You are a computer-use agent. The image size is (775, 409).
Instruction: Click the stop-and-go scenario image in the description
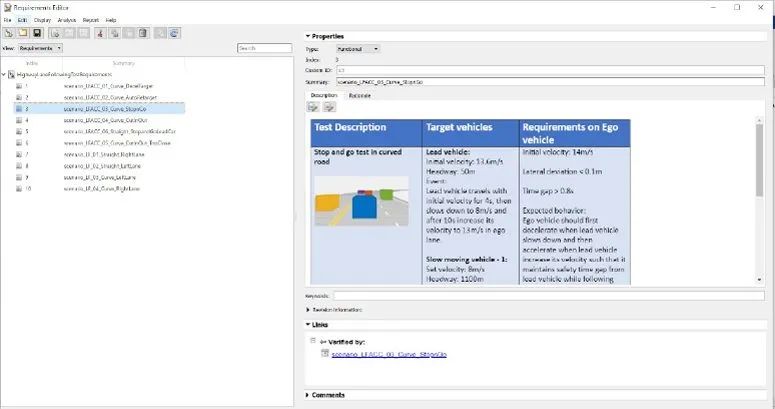tap(362, 201)
